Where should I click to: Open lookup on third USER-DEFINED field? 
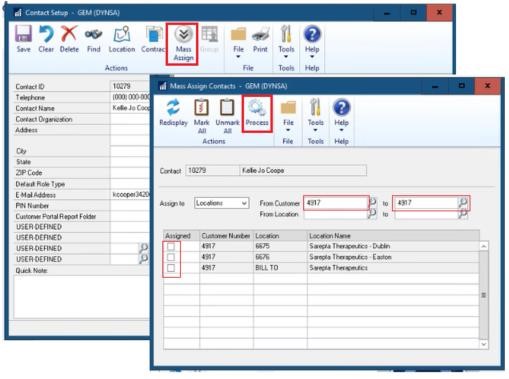point(144,248)
